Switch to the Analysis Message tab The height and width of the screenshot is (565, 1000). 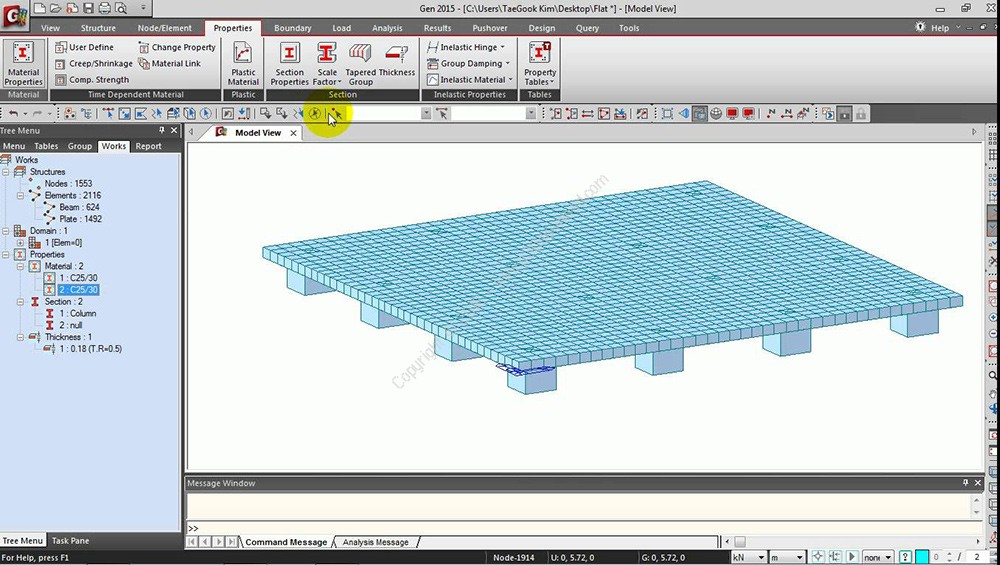tap(375, 542)
